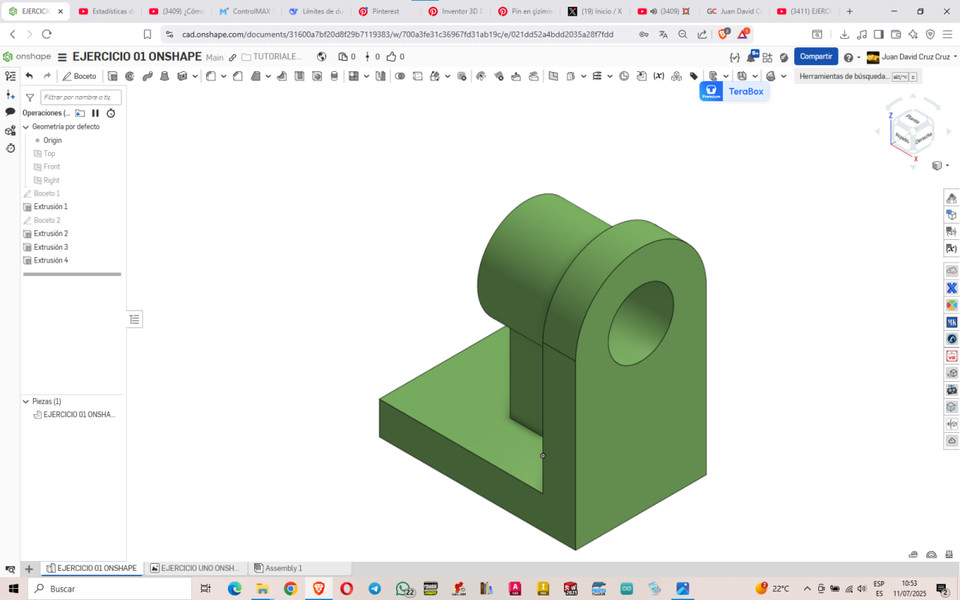Image resolution: width=960 pixels, height=600 pixels.
Task: Select the Fillet tool
Action: click(x=209, y=75)
